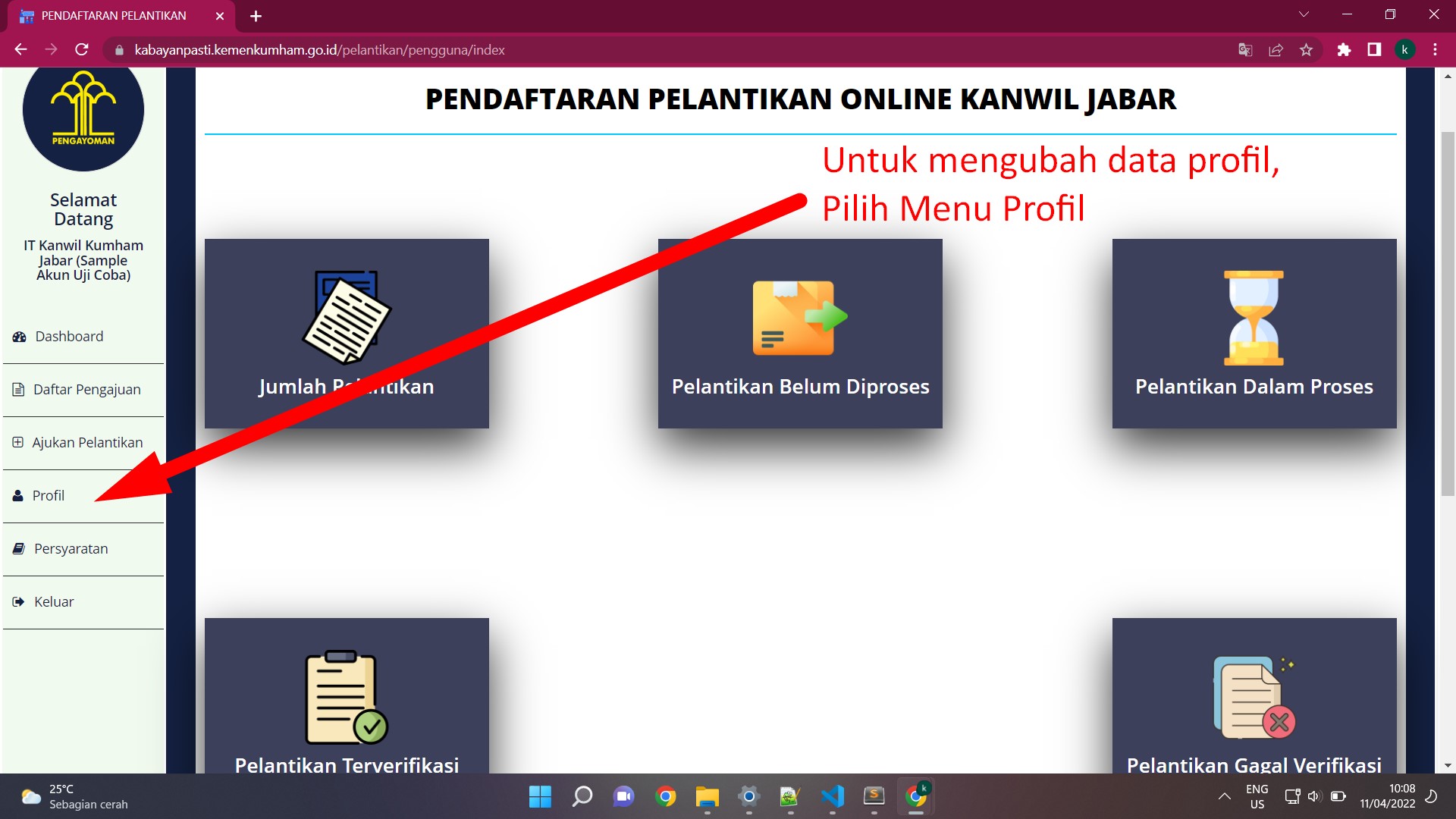Expand the tab search chevron
The height and width of the screenshot is (819, 1456).
click(x=1304, y=14)
